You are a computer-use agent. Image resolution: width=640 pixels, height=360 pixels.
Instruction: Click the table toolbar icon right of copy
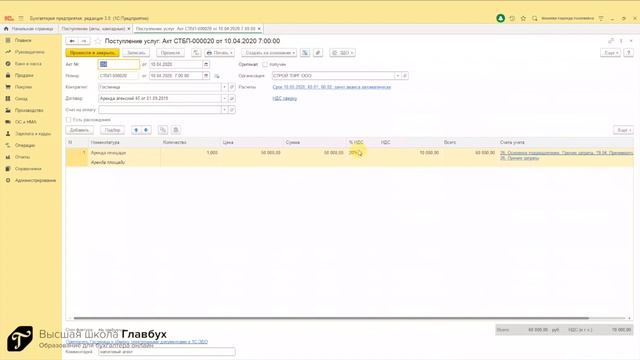176,130
